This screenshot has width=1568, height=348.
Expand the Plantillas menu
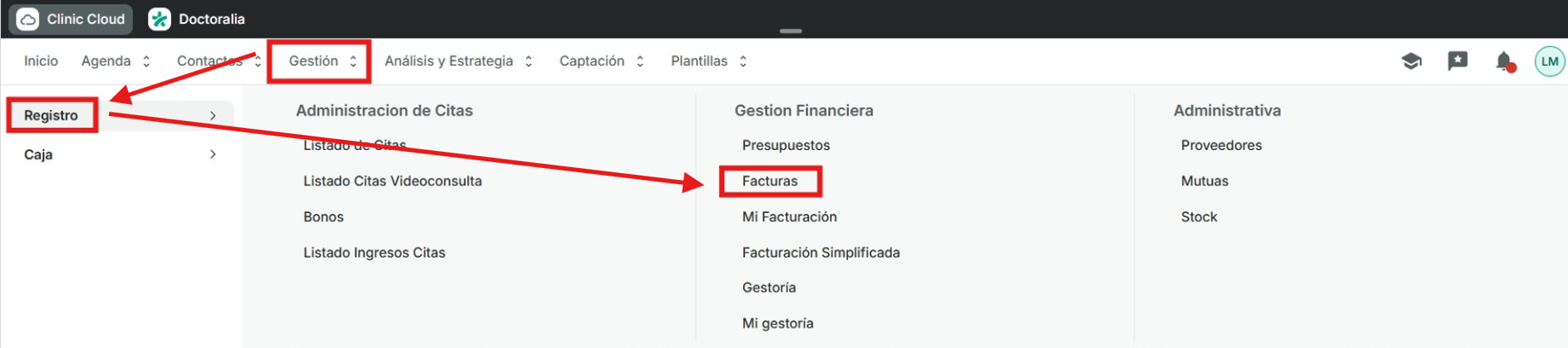[708, 61]
